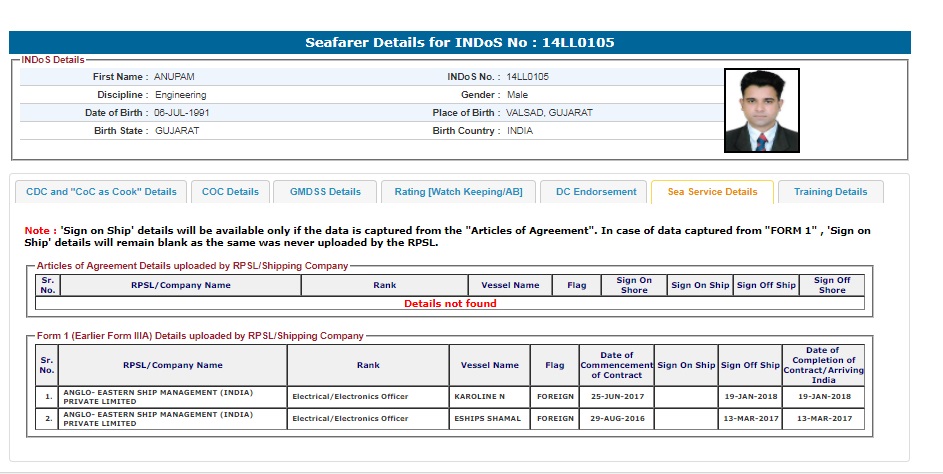Click the red "Details not found" message
The image size is (943, 474).
(x=450, y=304)
